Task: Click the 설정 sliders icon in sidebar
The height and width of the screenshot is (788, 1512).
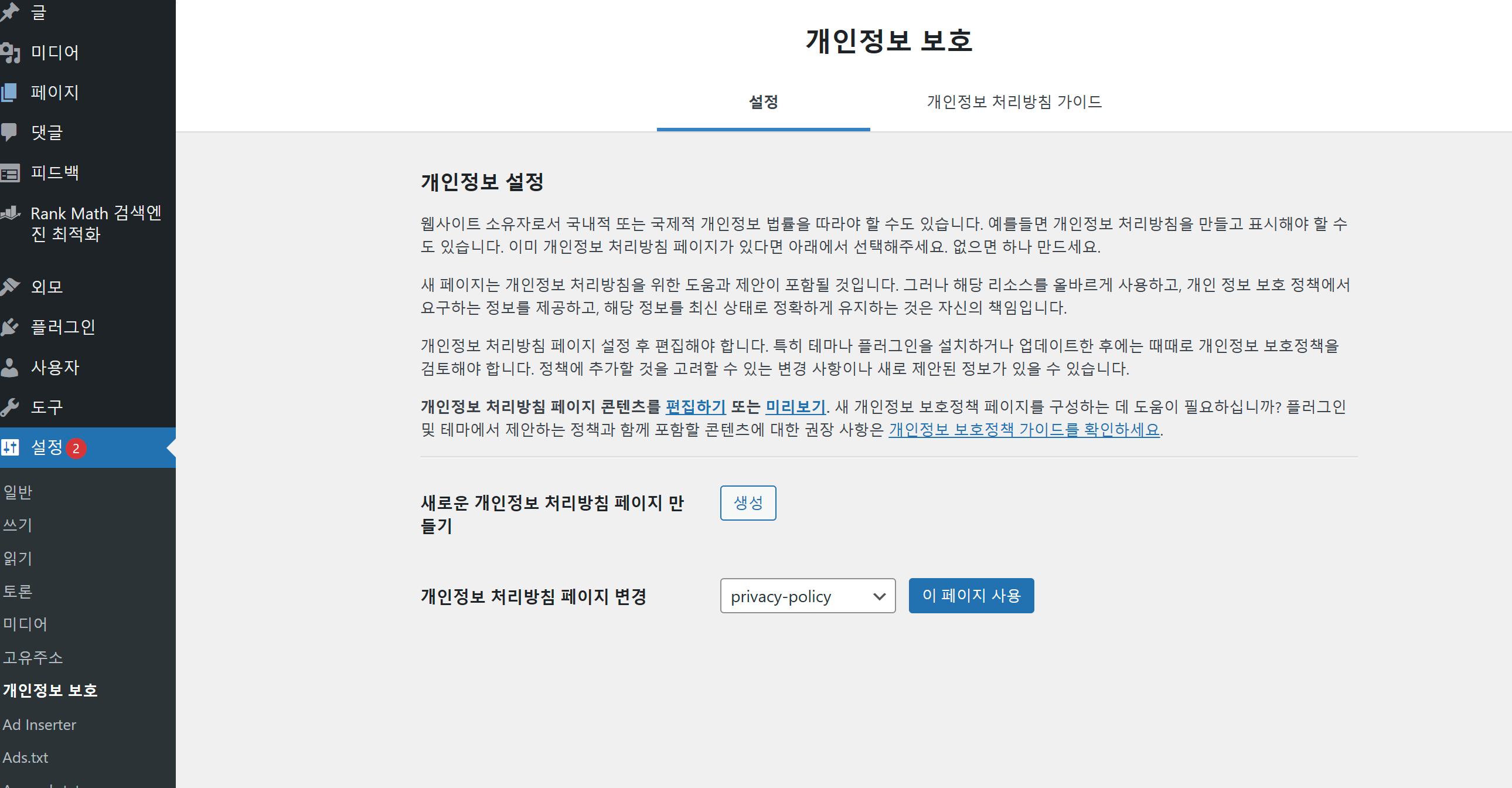Action: click(x=12, y=447)
